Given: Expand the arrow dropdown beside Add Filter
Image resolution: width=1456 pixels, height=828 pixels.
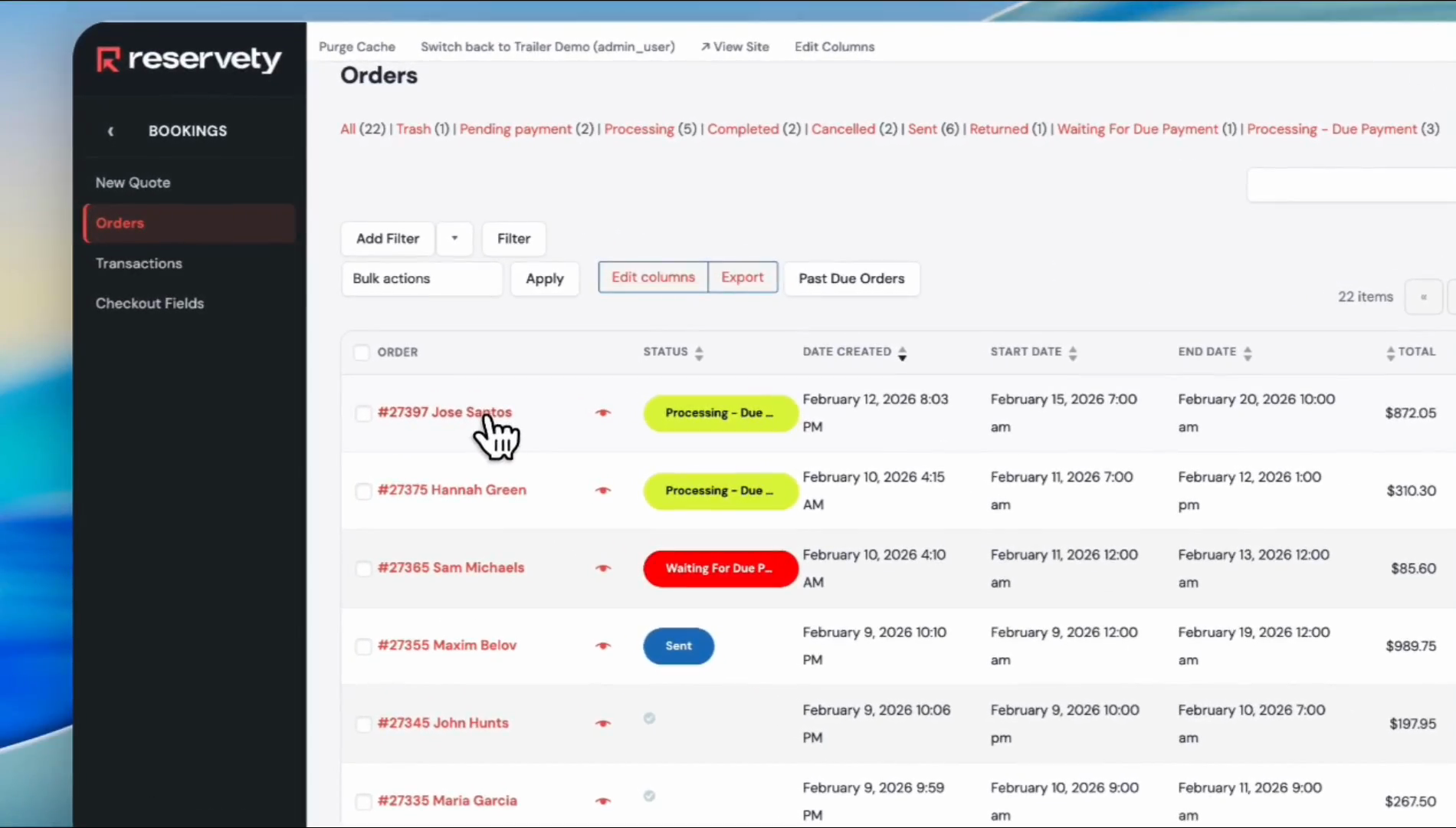Looking at the screenshot, I should 454,238.
